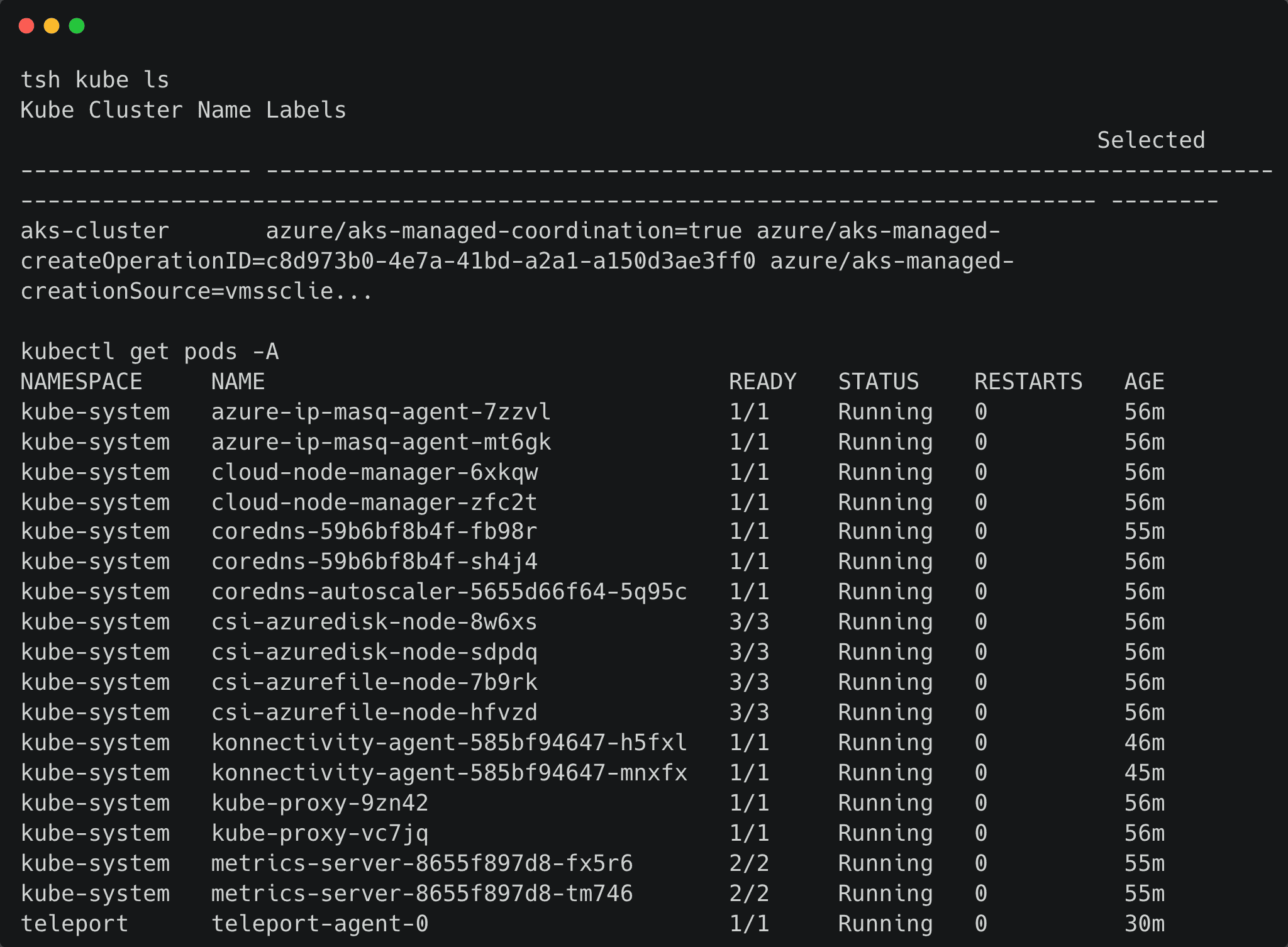Click the AGE column header
Screen dimensions: 1288x947
(x=1144, y=382)
